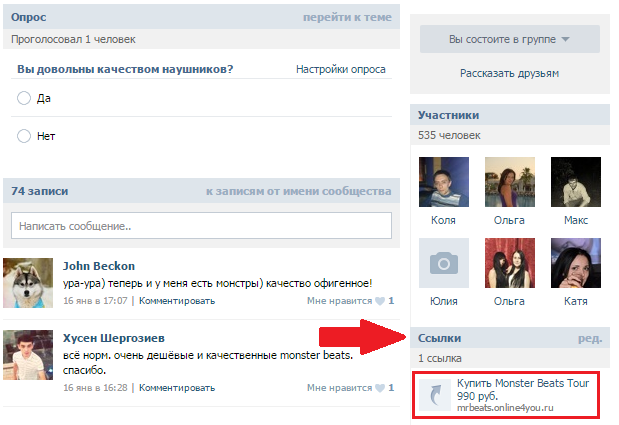Click the "Написать сообщение.." input field
The height and width of the screenshot is (425, 619).
click(x=201, y=226)
